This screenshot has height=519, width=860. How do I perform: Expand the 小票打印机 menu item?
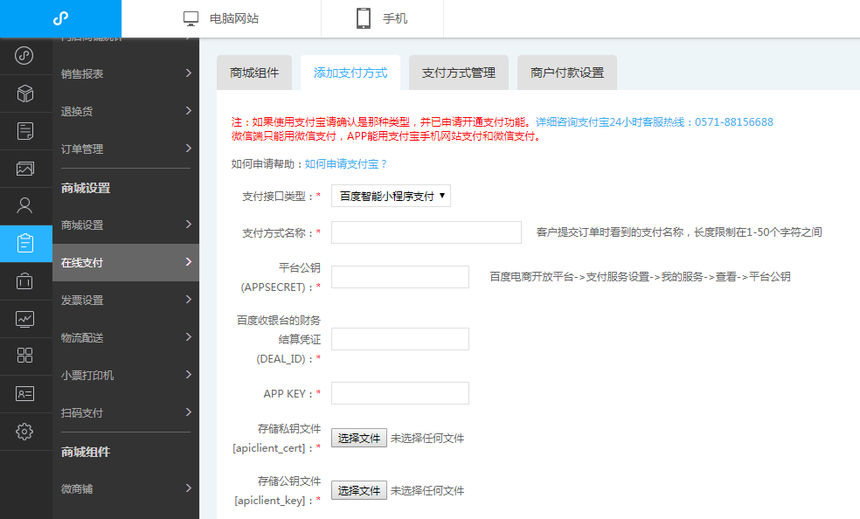tap(126, 375)
